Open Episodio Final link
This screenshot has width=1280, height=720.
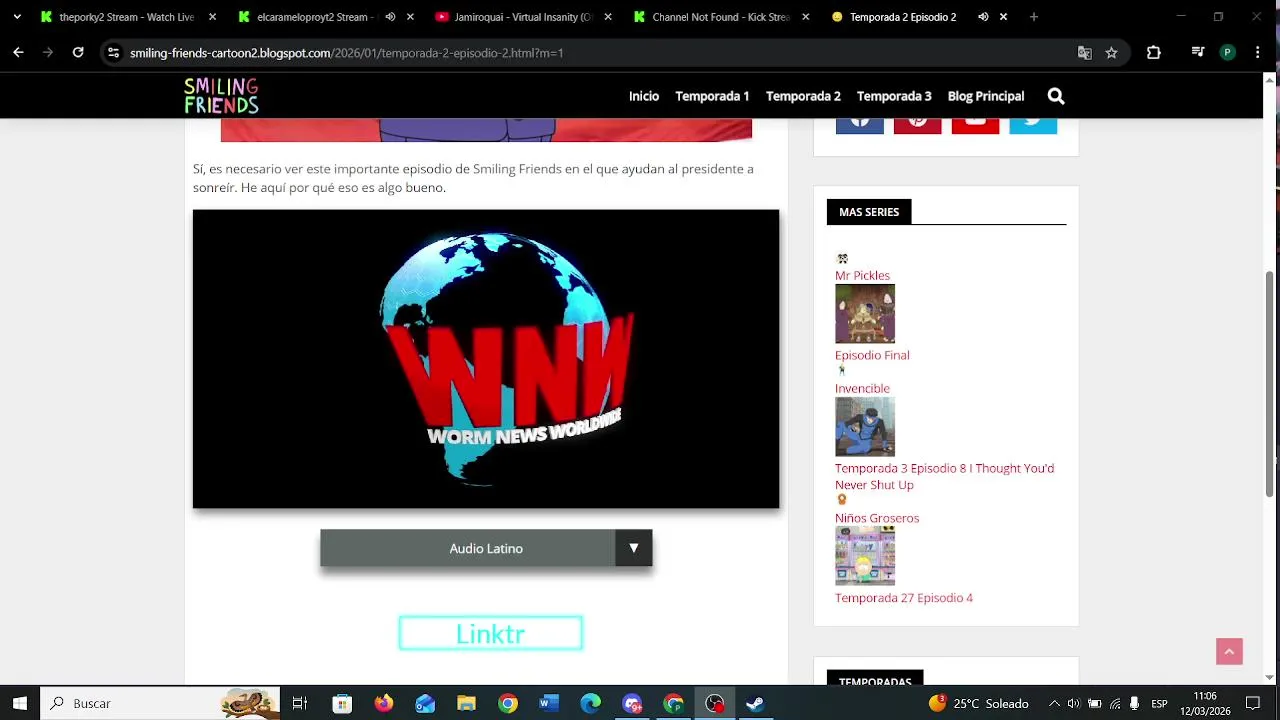pos(872,355)
